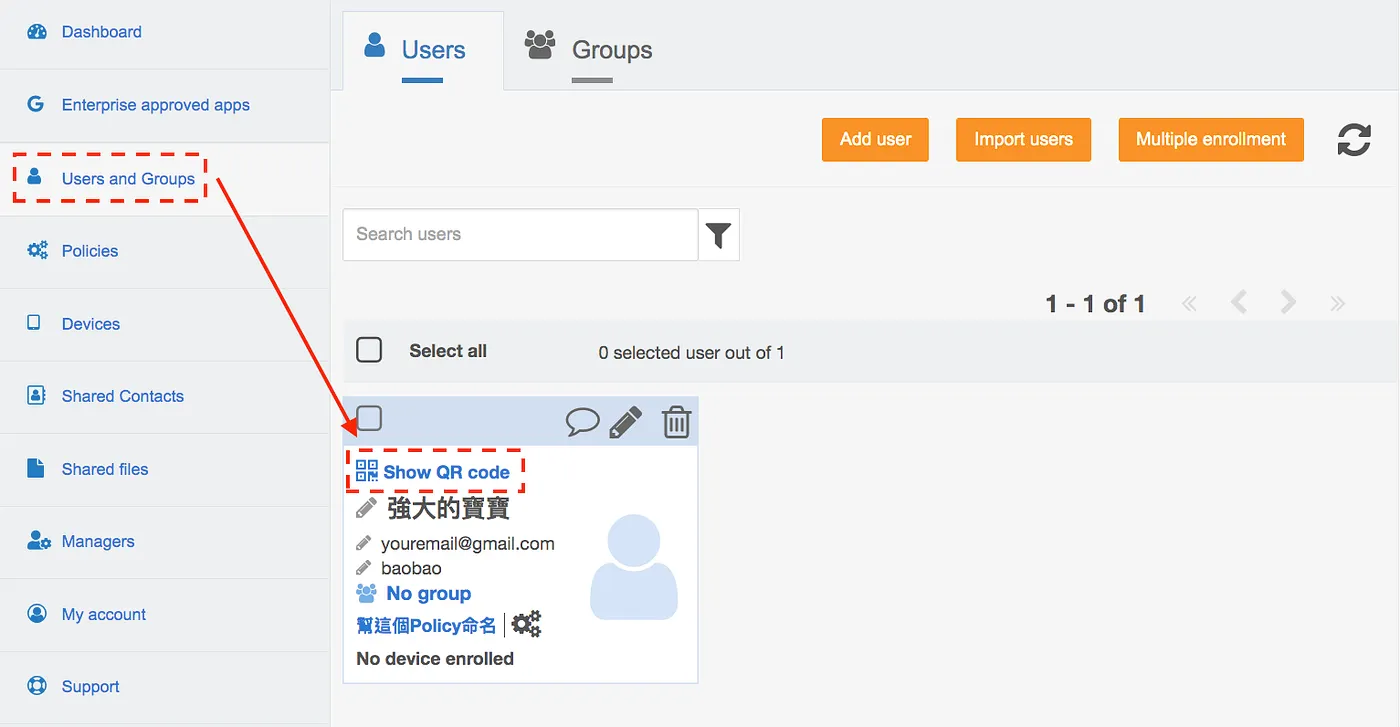This screenshot has width=1400, height=727.
Task: Delete the user with the trash icon
Action: 676,422
